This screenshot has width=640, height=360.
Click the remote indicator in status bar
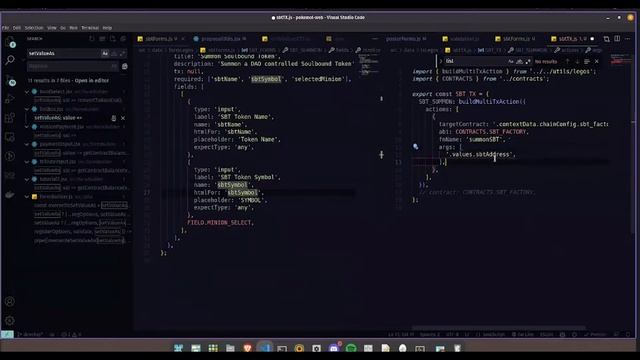pyautogui.click(x=7, y=334)
